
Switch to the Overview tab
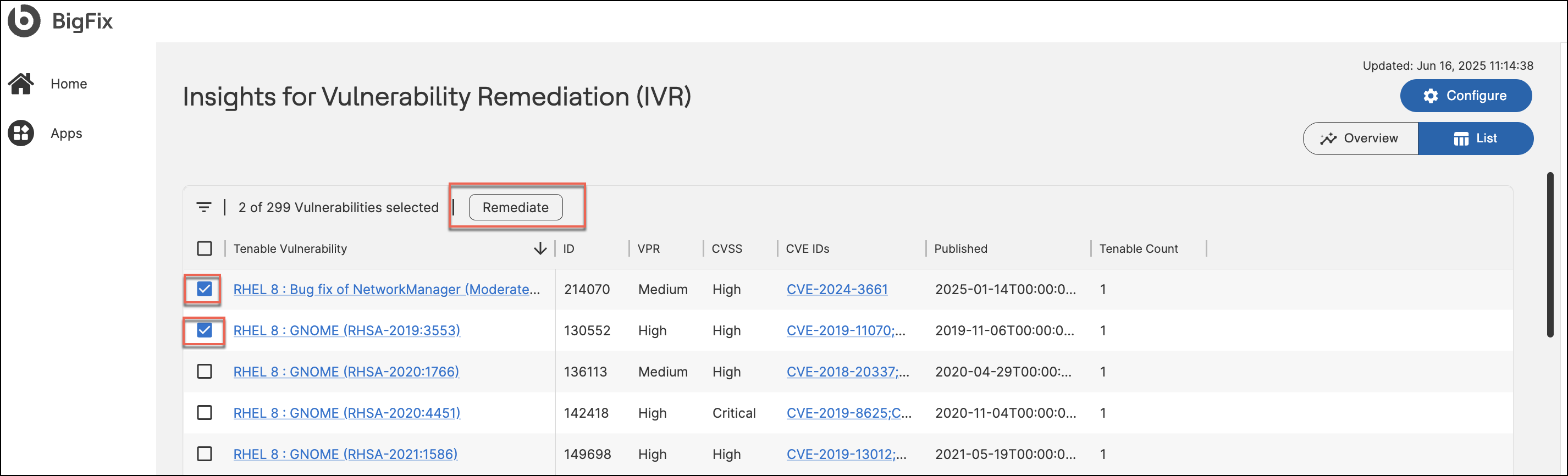pos(1360,139)
